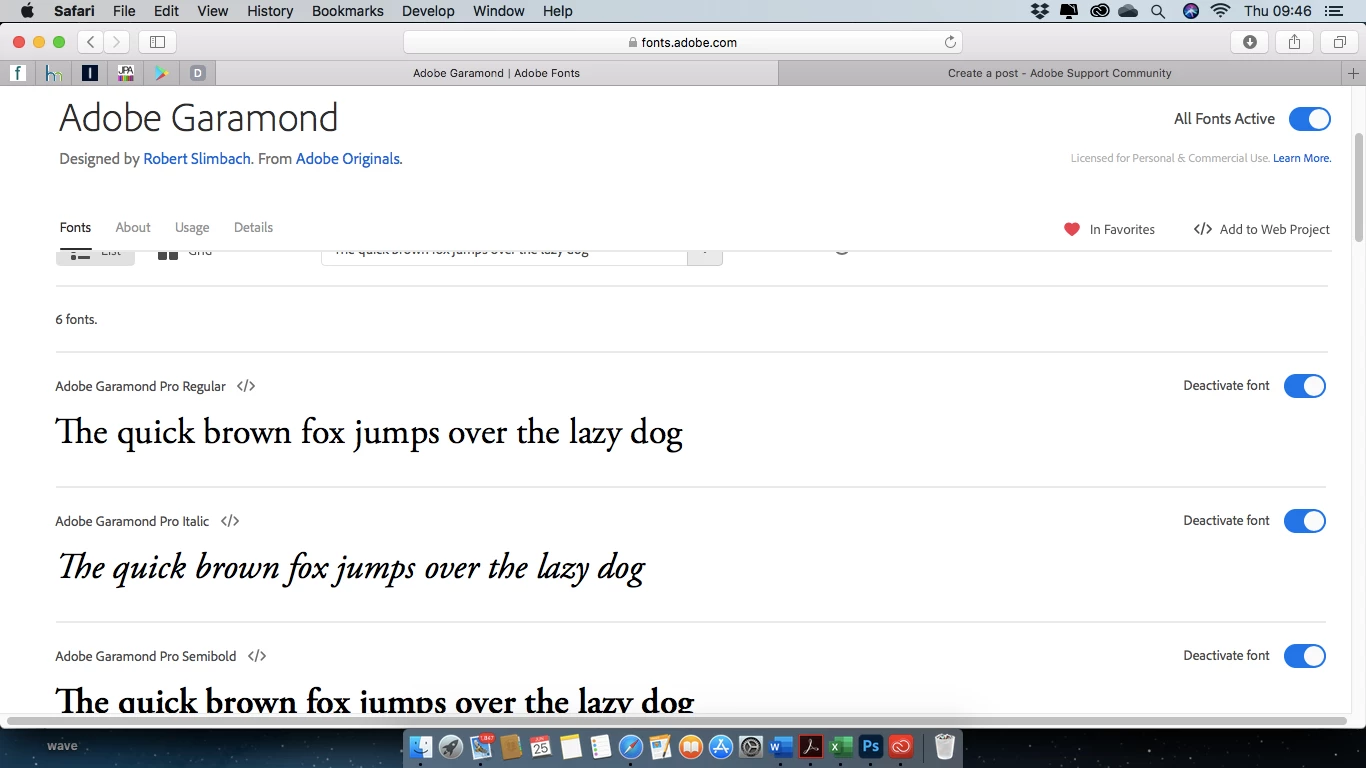This screenshot has width=1366, height=768.
Task: Click the clock showing Thu 09:46
Action: pyautogui.click(x=1278, y=11)
